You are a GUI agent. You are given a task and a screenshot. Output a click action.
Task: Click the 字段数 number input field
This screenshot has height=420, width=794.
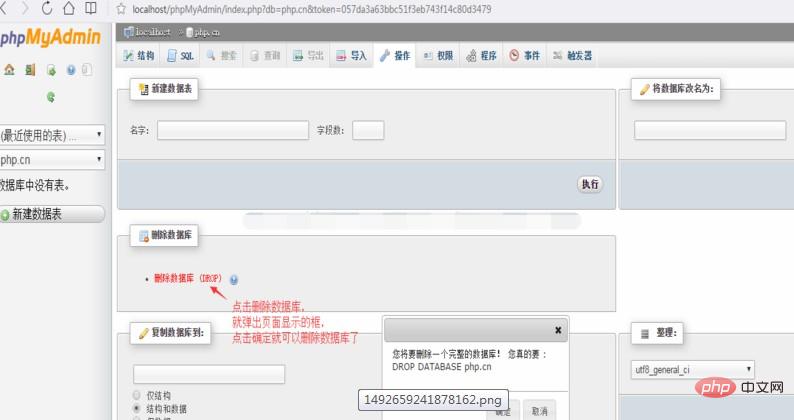(368, 130)
